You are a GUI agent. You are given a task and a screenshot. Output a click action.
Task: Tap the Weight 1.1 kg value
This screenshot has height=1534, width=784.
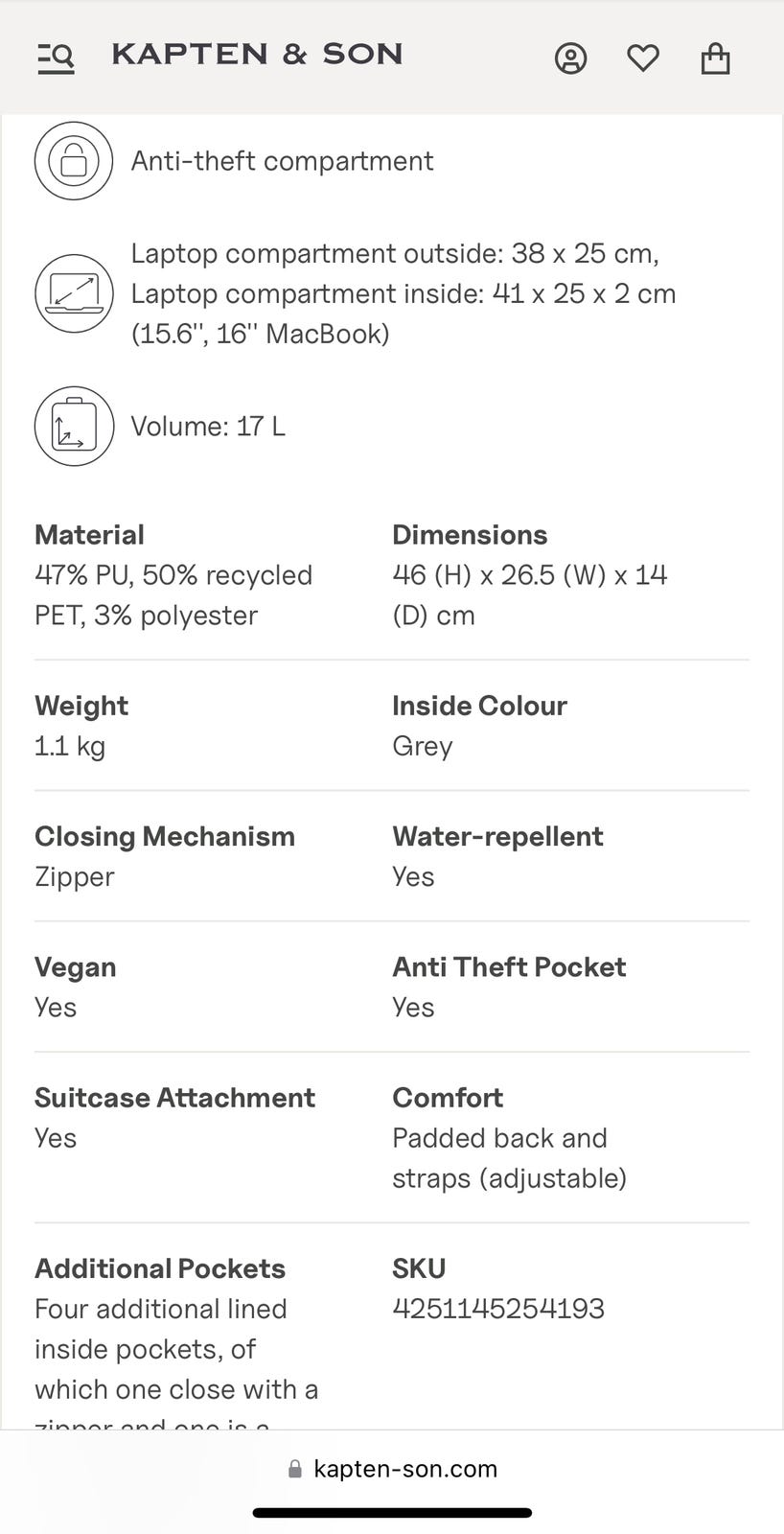click(x=70, y=746)
